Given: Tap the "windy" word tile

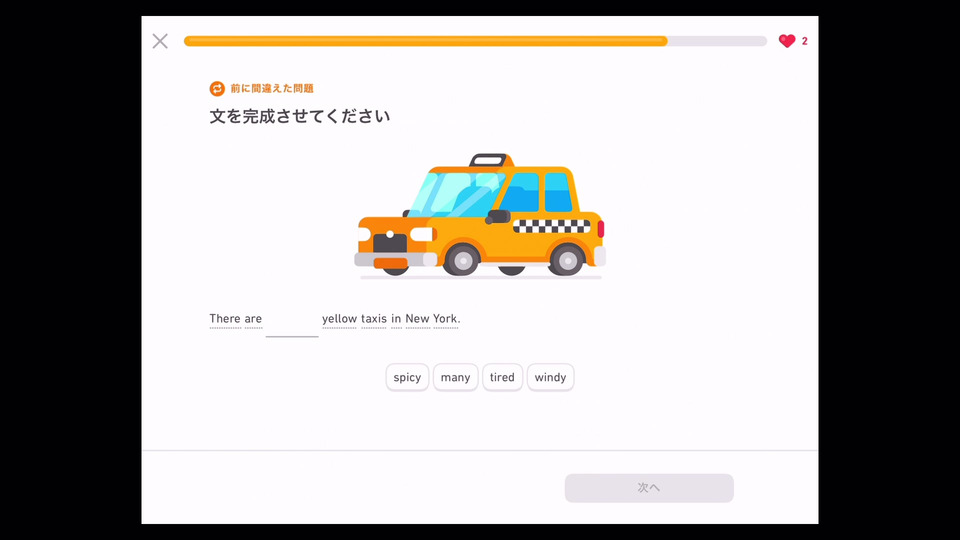Looking at the screenshot, I should tap(550, 377).
